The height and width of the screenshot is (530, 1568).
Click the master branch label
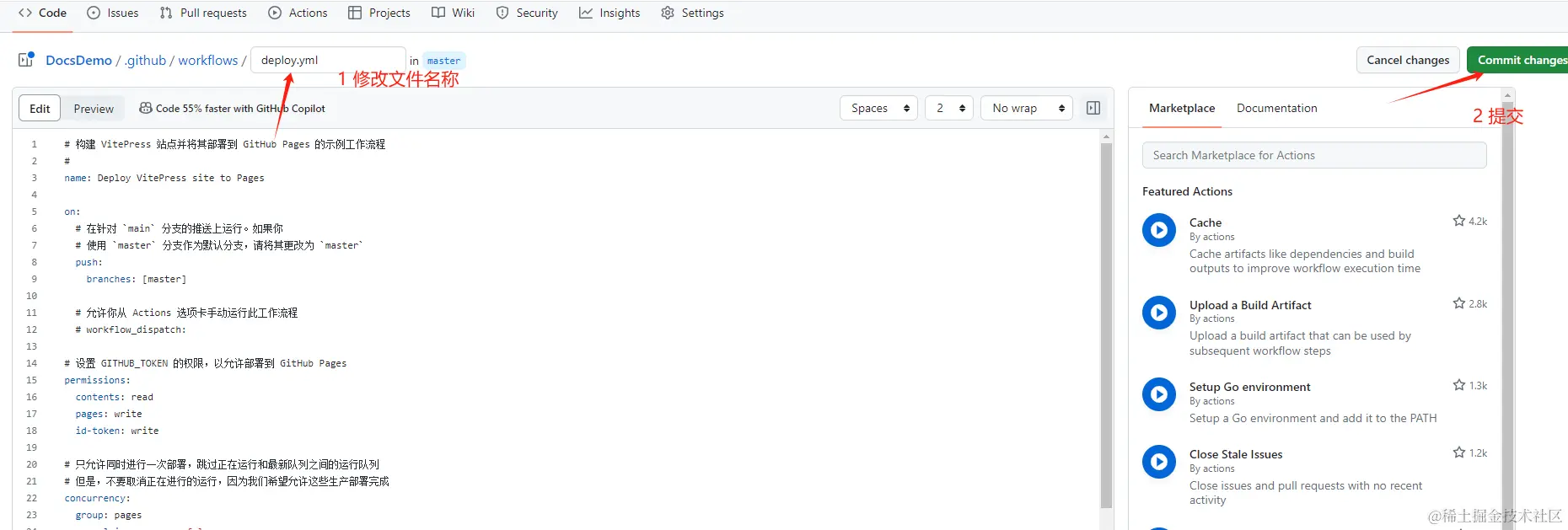tap(443, 61)
